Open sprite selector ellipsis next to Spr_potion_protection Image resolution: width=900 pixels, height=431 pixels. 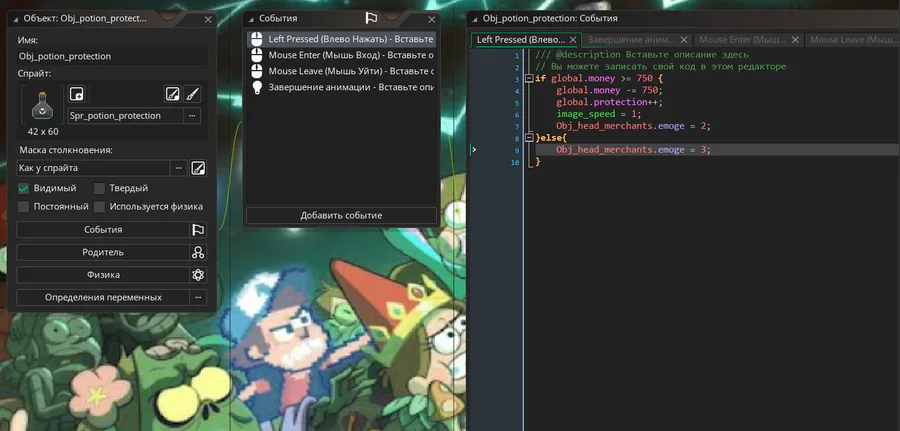pos(192,115)
